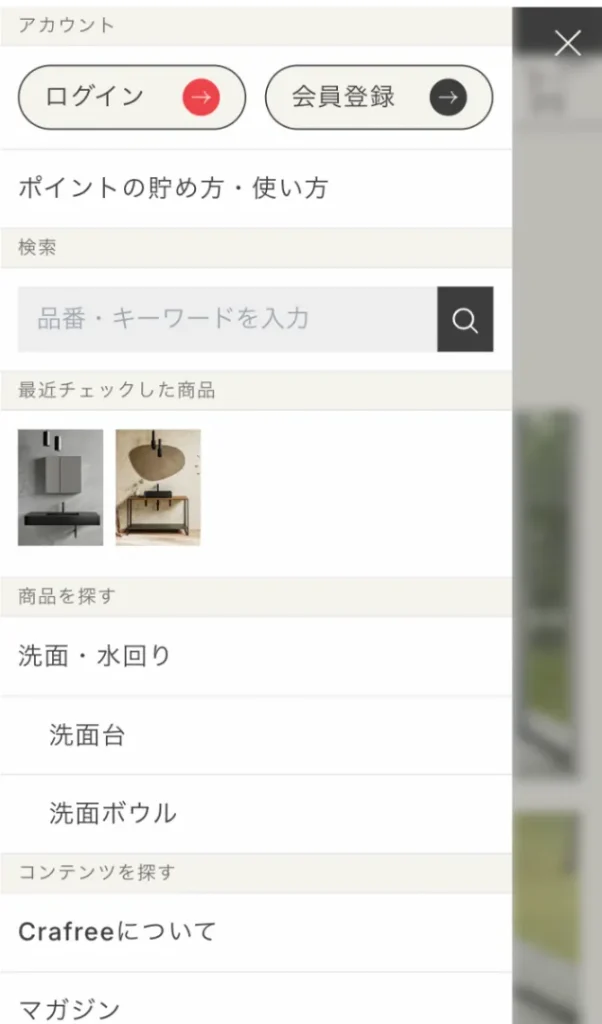This screenshot has width=602, height=1024.
Task: Click the 商品を探す section header
Action: point(256,597)
